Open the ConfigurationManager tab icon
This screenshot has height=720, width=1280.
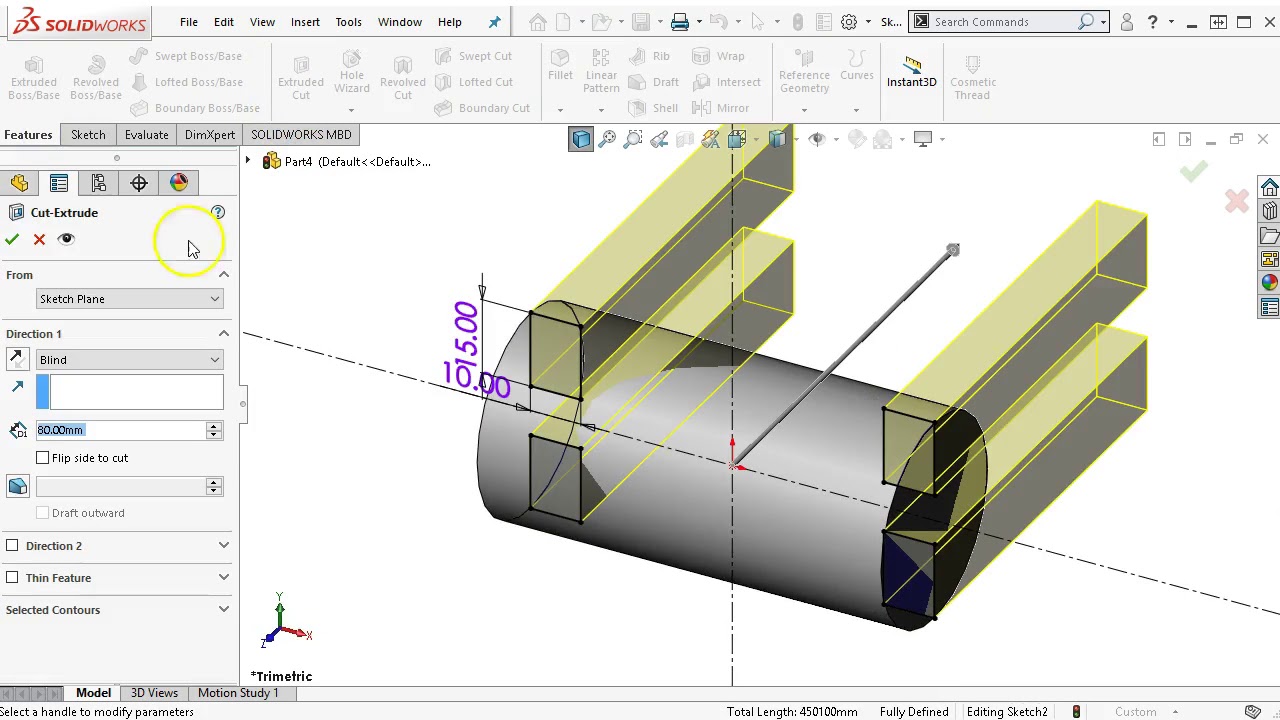99,183
